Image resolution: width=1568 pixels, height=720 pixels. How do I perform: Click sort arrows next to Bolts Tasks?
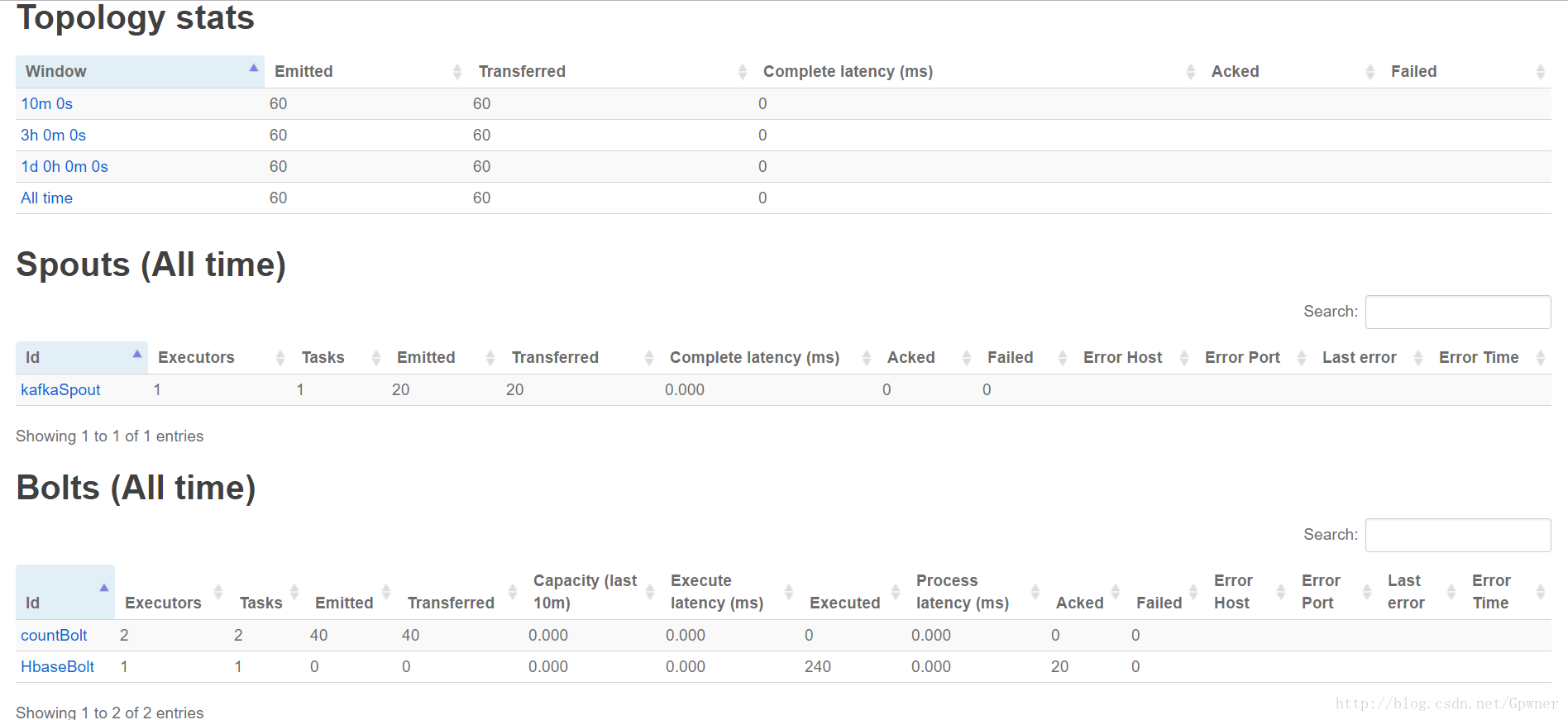[x=294, y=592]
